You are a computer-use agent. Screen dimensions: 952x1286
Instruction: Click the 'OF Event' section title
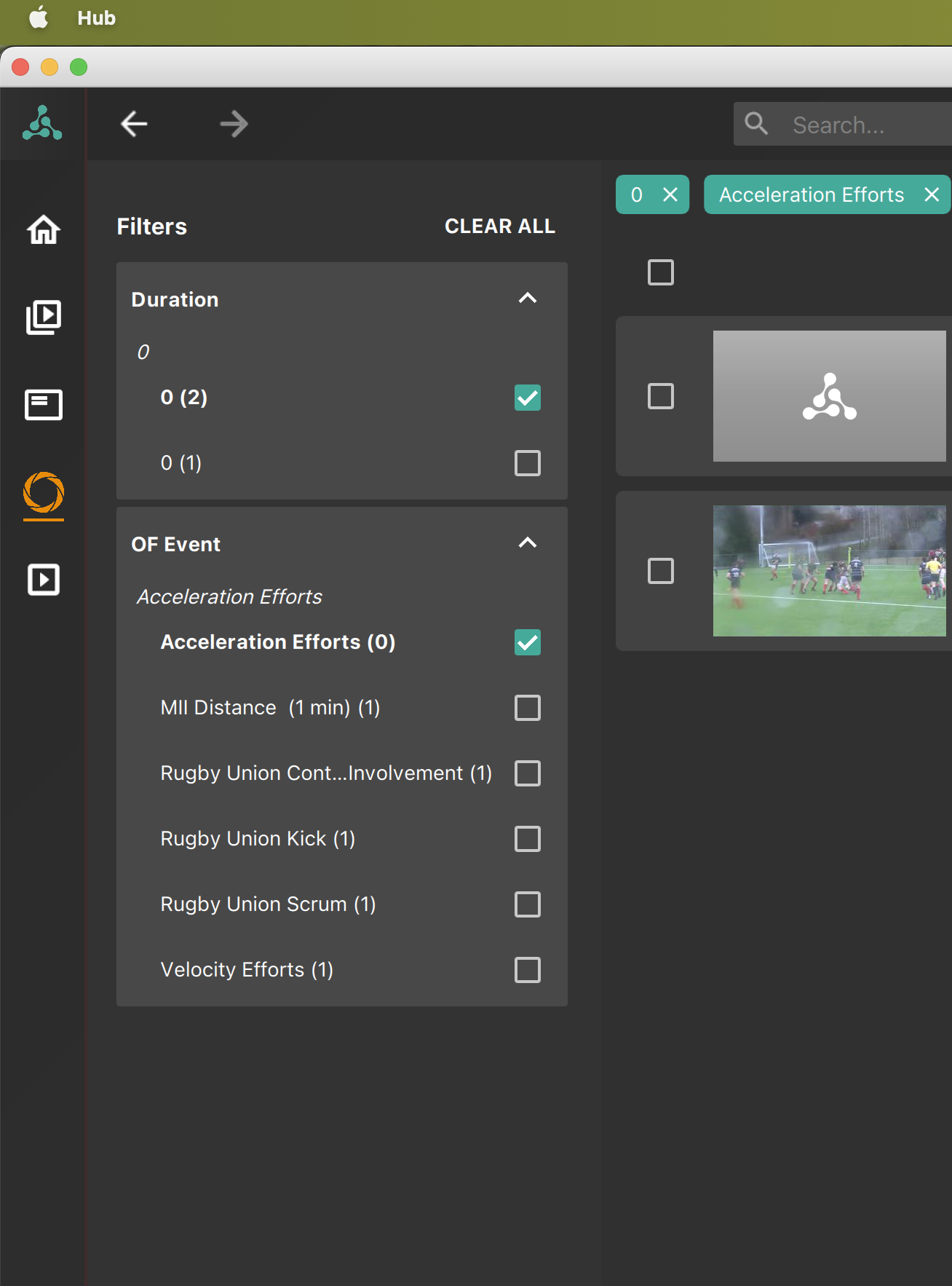(175, 545)
